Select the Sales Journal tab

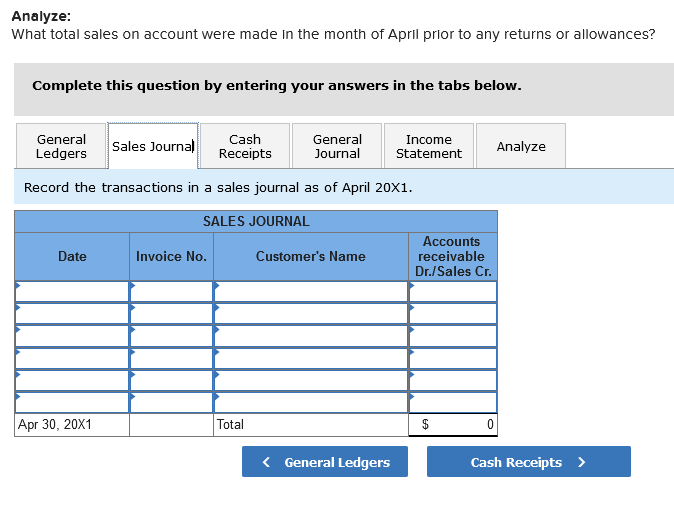(153, 146)
